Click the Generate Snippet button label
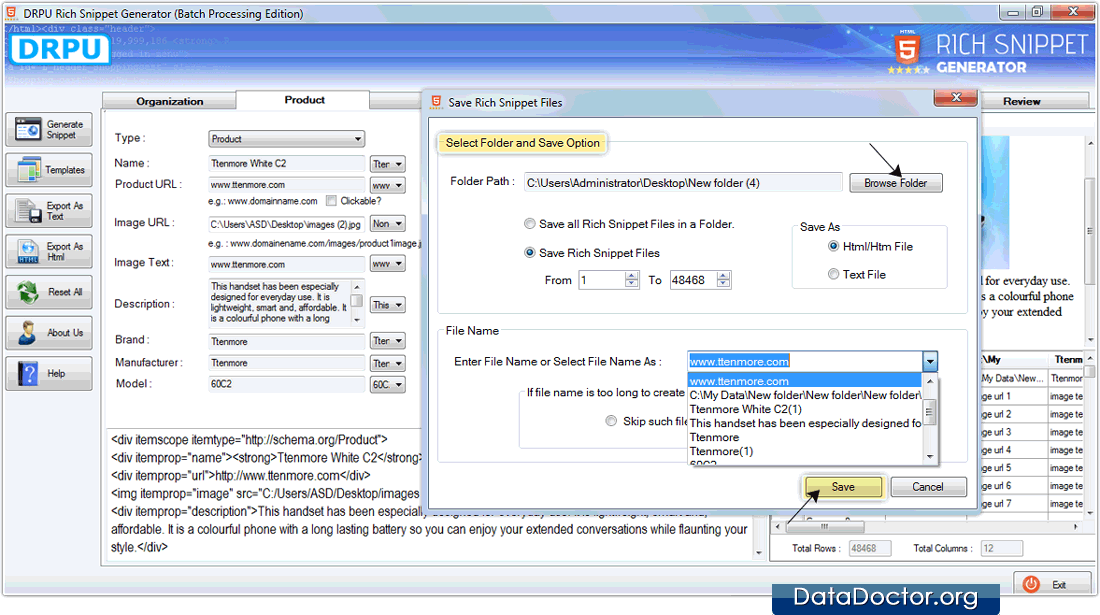Image resolution: width=1100 pixels, height=615 pixels. tap(65, 130)
